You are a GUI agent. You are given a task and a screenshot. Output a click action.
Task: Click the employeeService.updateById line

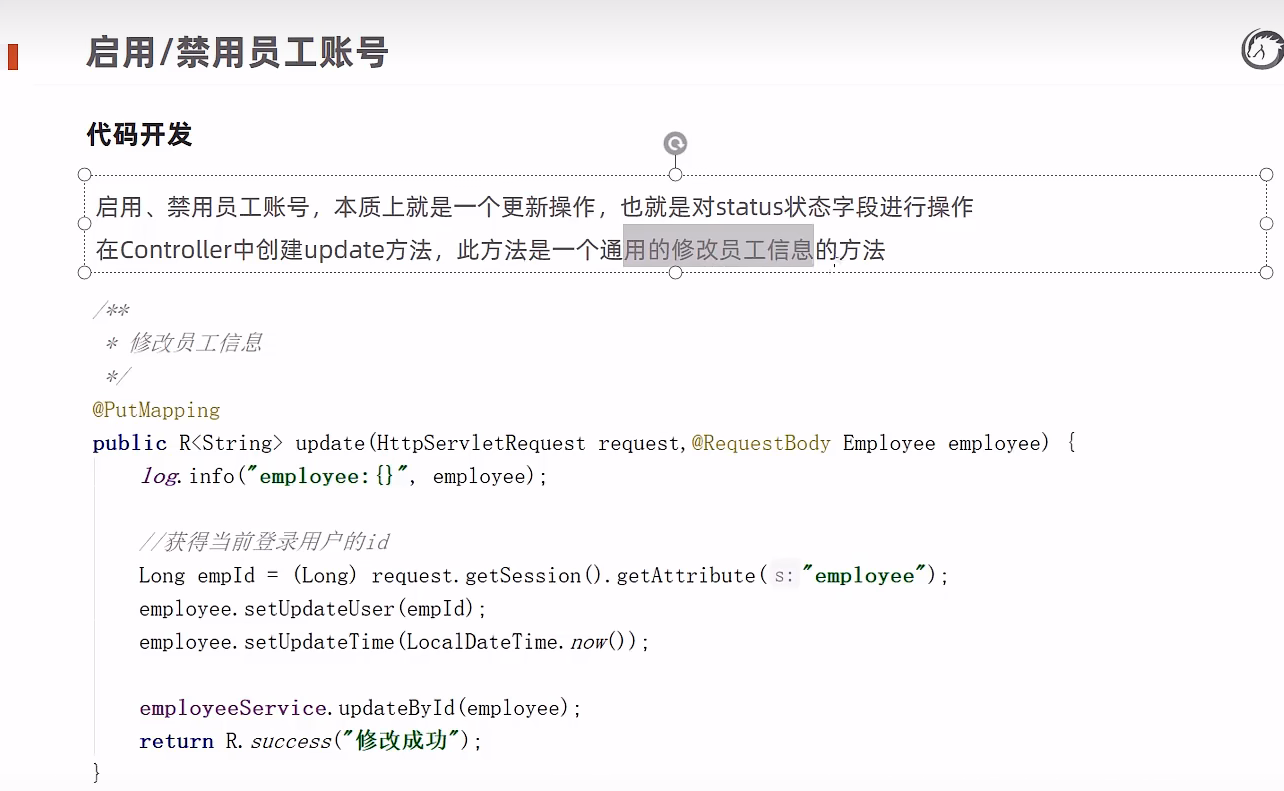[361, 708]
